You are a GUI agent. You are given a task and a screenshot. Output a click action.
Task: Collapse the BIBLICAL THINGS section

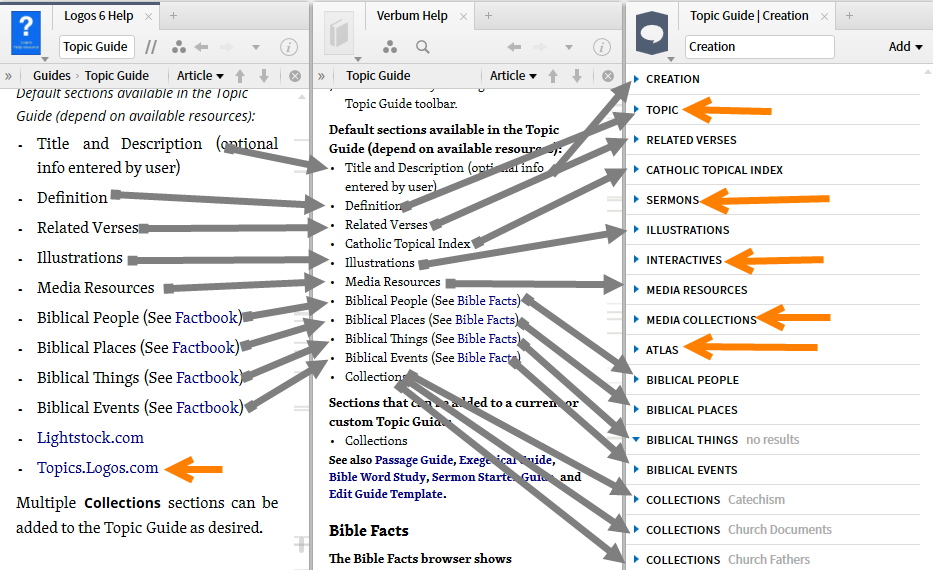coord(636,440)
